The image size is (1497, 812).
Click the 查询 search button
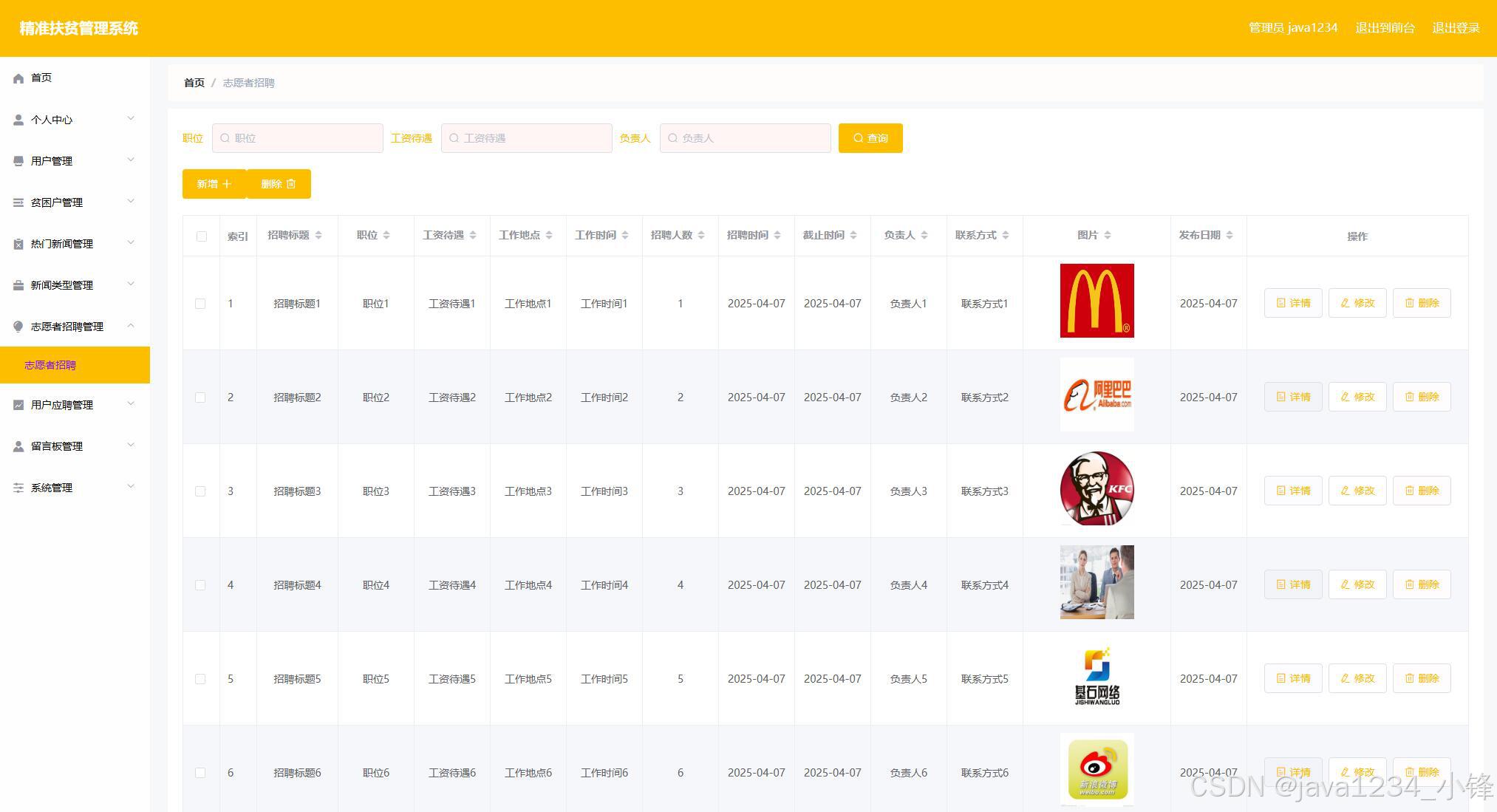click(870, 138)
